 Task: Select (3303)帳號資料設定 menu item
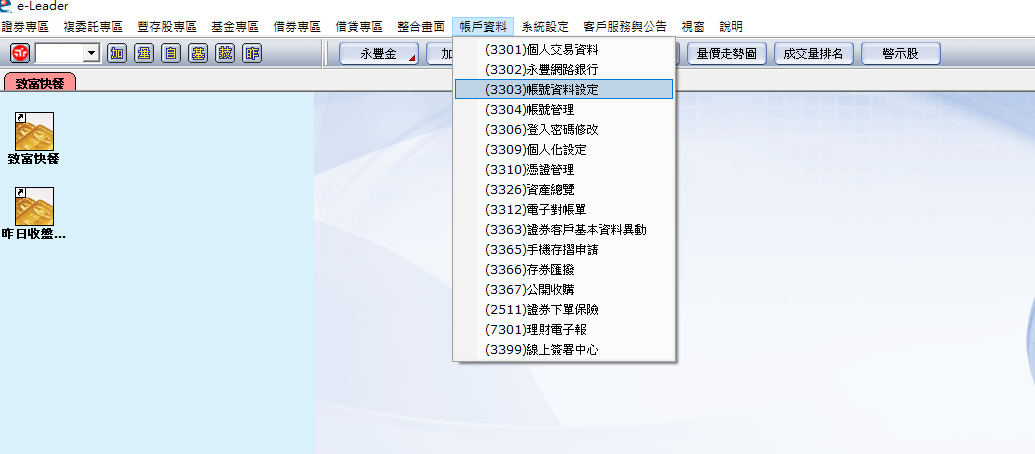564,89
